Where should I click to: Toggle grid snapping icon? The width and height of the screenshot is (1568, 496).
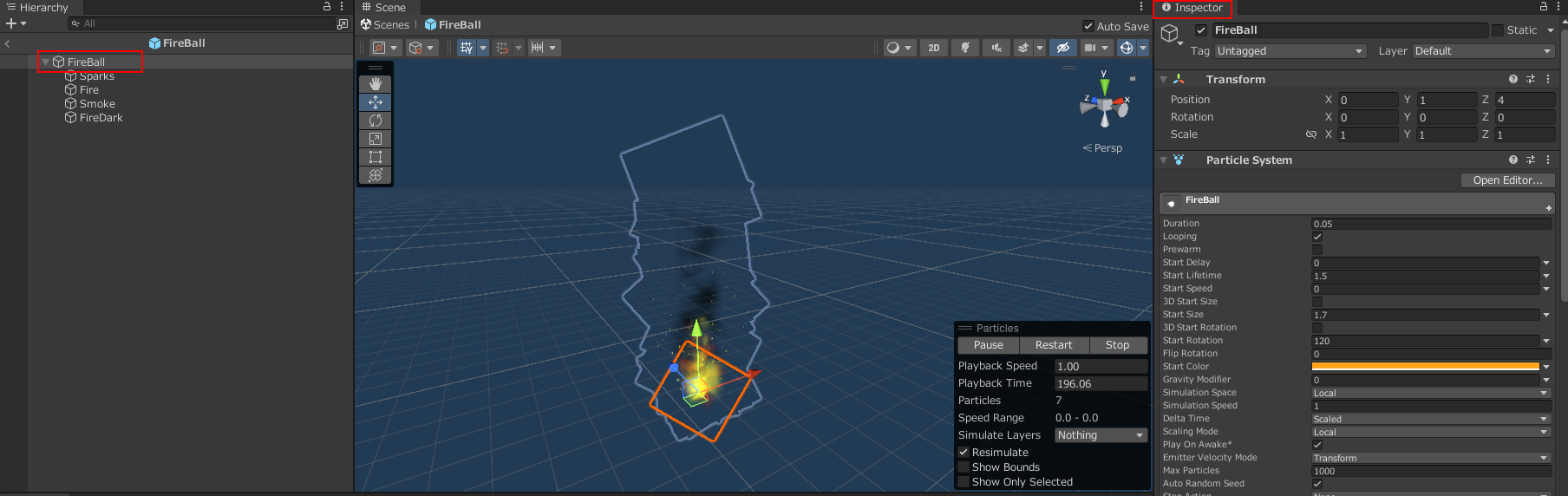(502, 48)
